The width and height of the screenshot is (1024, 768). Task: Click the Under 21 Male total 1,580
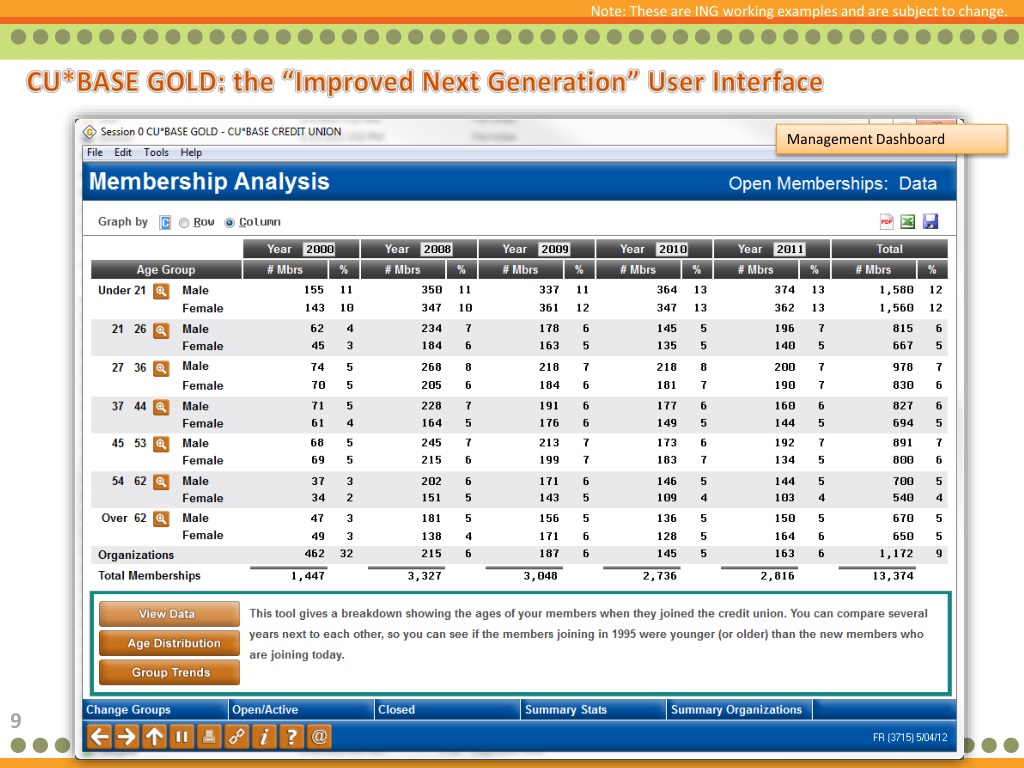click(x=896, y=290)
